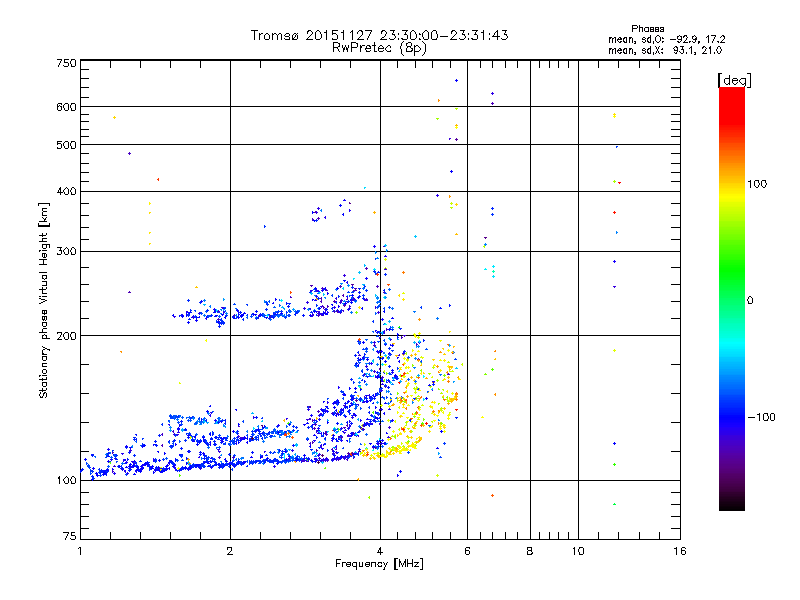Click the black bottom of the colorbar
Screen dimensions: 800x600
tap(732, 503)
